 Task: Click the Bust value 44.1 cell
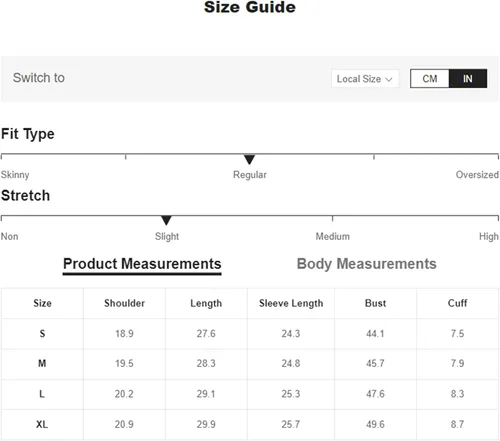click(375, 333)
